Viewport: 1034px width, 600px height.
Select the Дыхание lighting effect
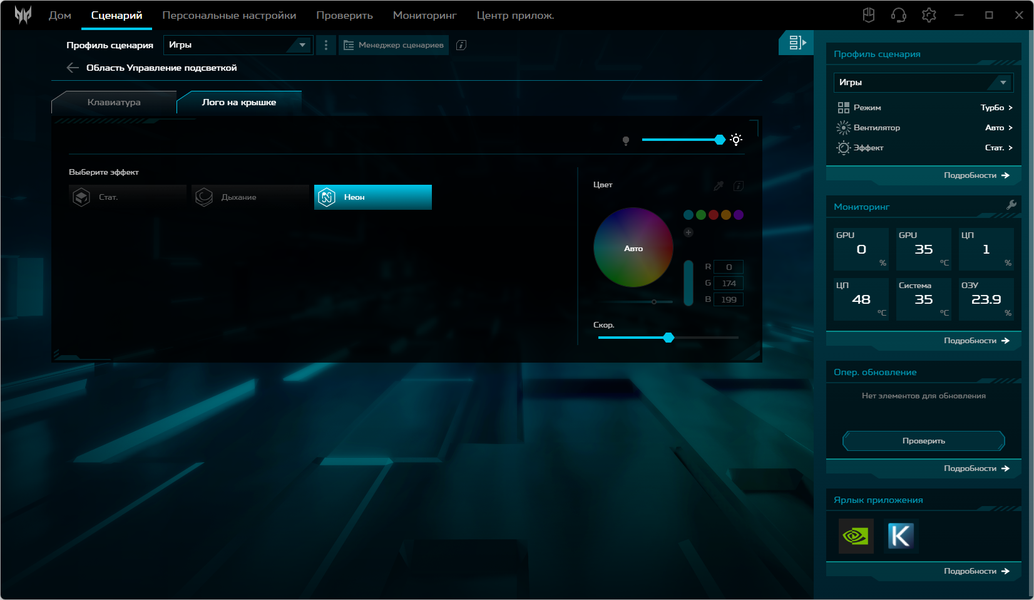(x=250, y=197)
